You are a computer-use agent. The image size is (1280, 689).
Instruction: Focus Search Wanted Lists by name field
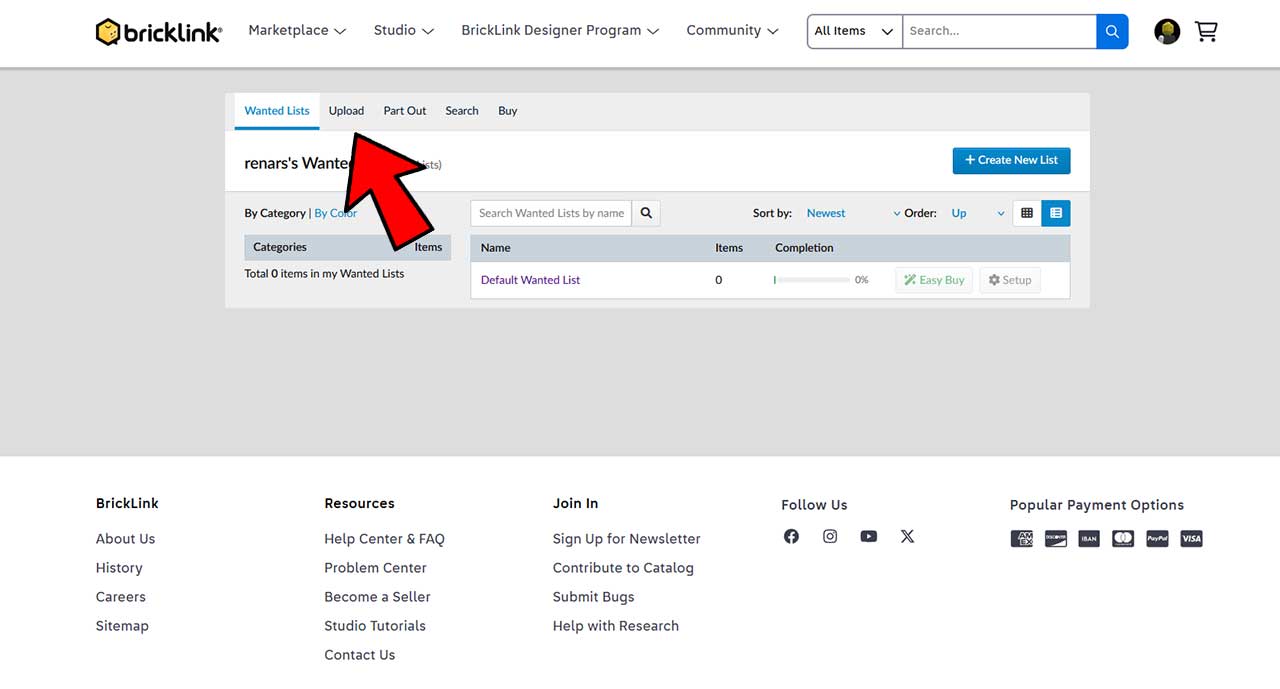coord(551,213)
